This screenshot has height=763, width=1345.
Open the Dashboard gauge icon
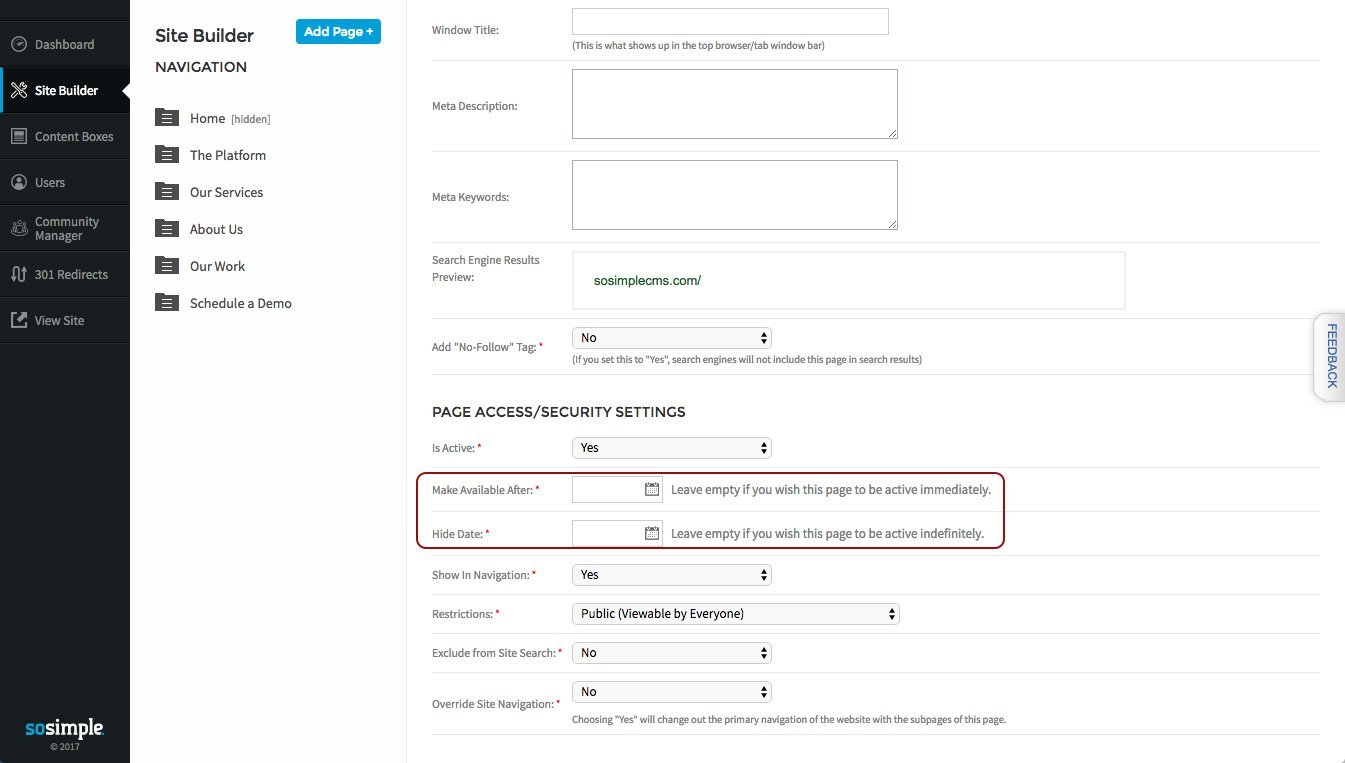click(18, 44)
